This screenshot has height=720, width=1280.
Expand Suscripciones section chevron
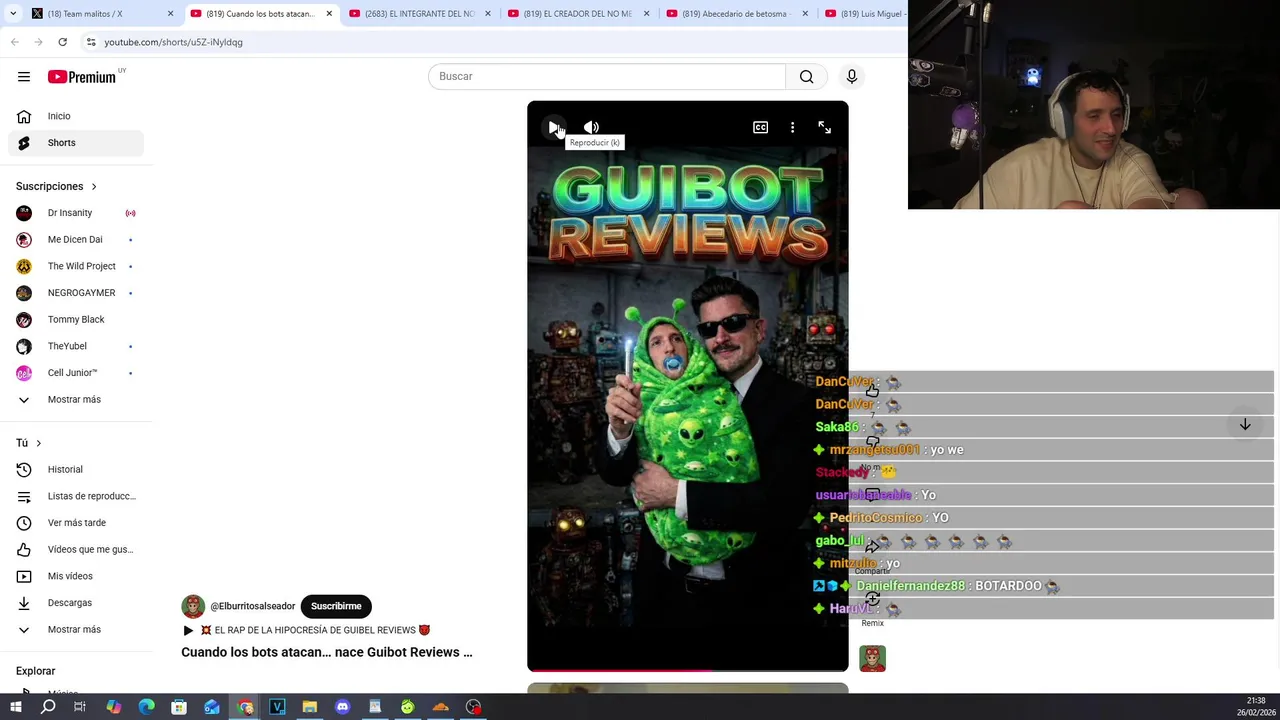[x=94, y=186]
